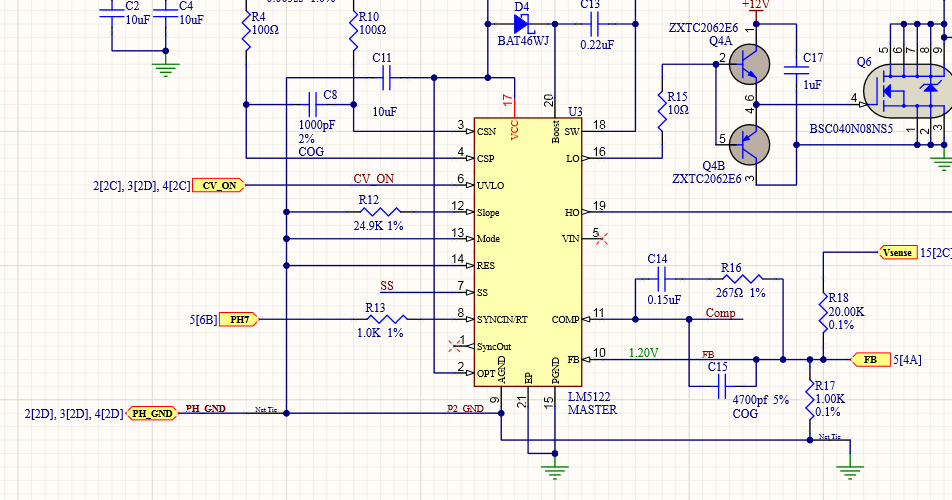Click the 'U3' designator text
The width and height of the screenshot is (952, 500).
coord(576,112)
